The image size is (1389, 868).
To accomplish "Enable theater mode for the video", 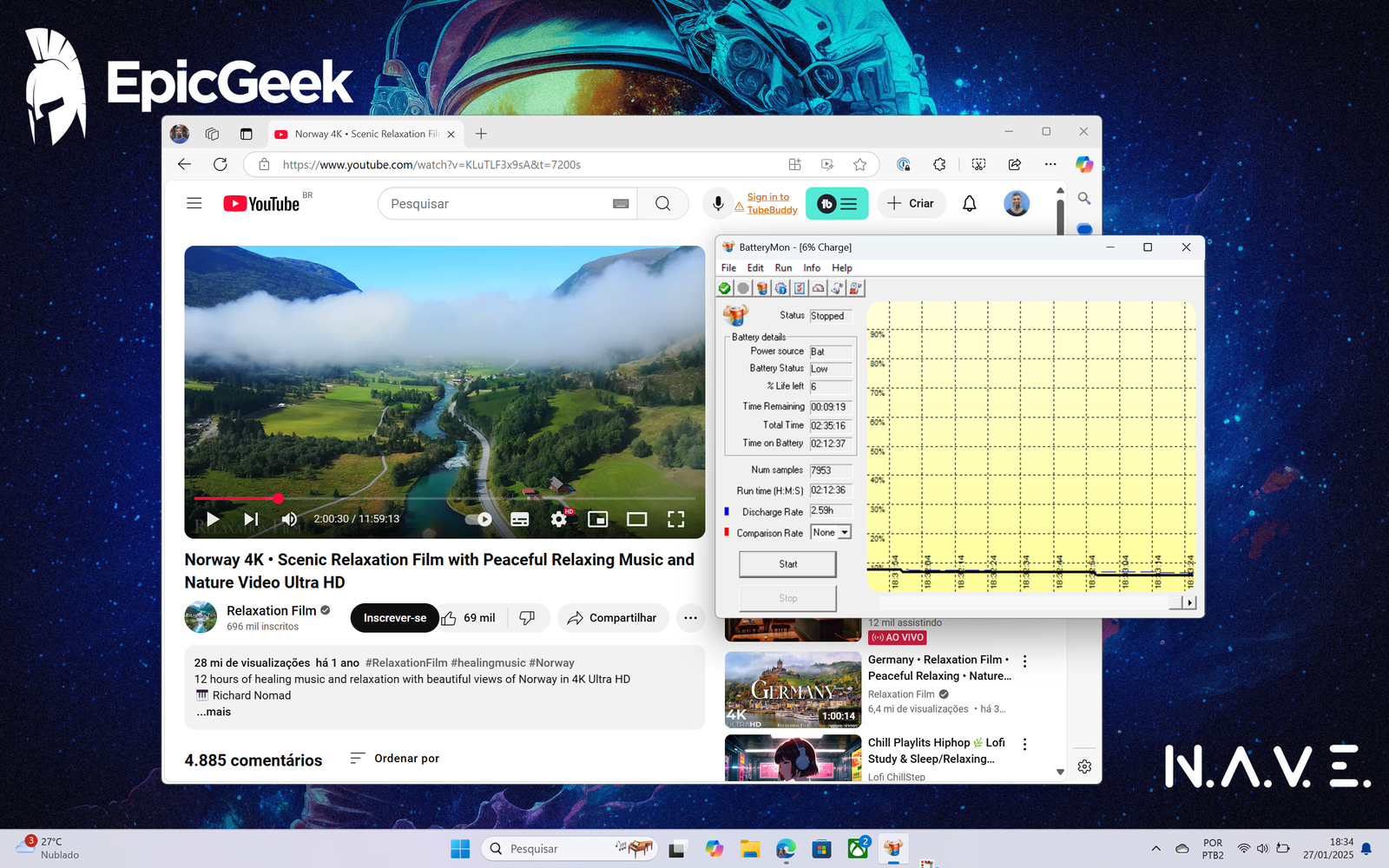I will click(x=637, y=519).
